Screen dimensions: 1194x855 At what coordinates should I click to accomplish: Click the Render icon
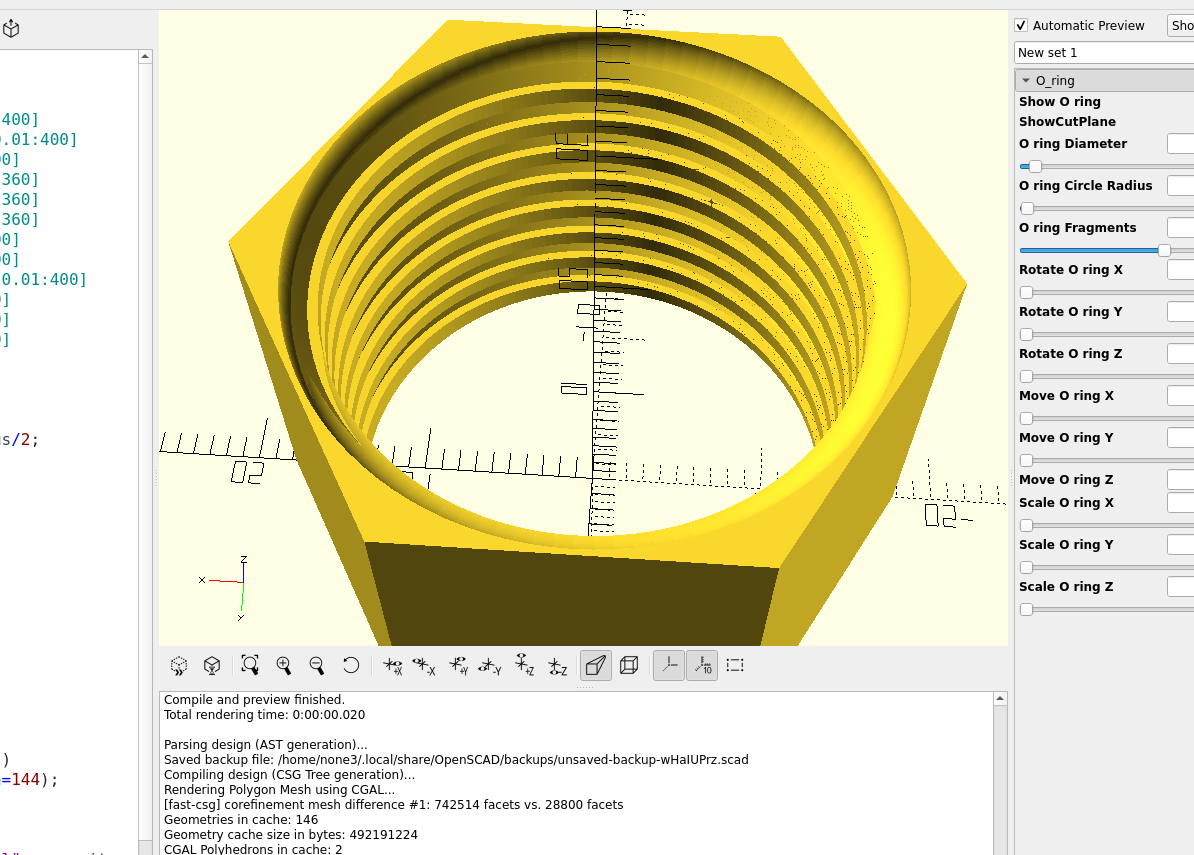pos(212,665)
